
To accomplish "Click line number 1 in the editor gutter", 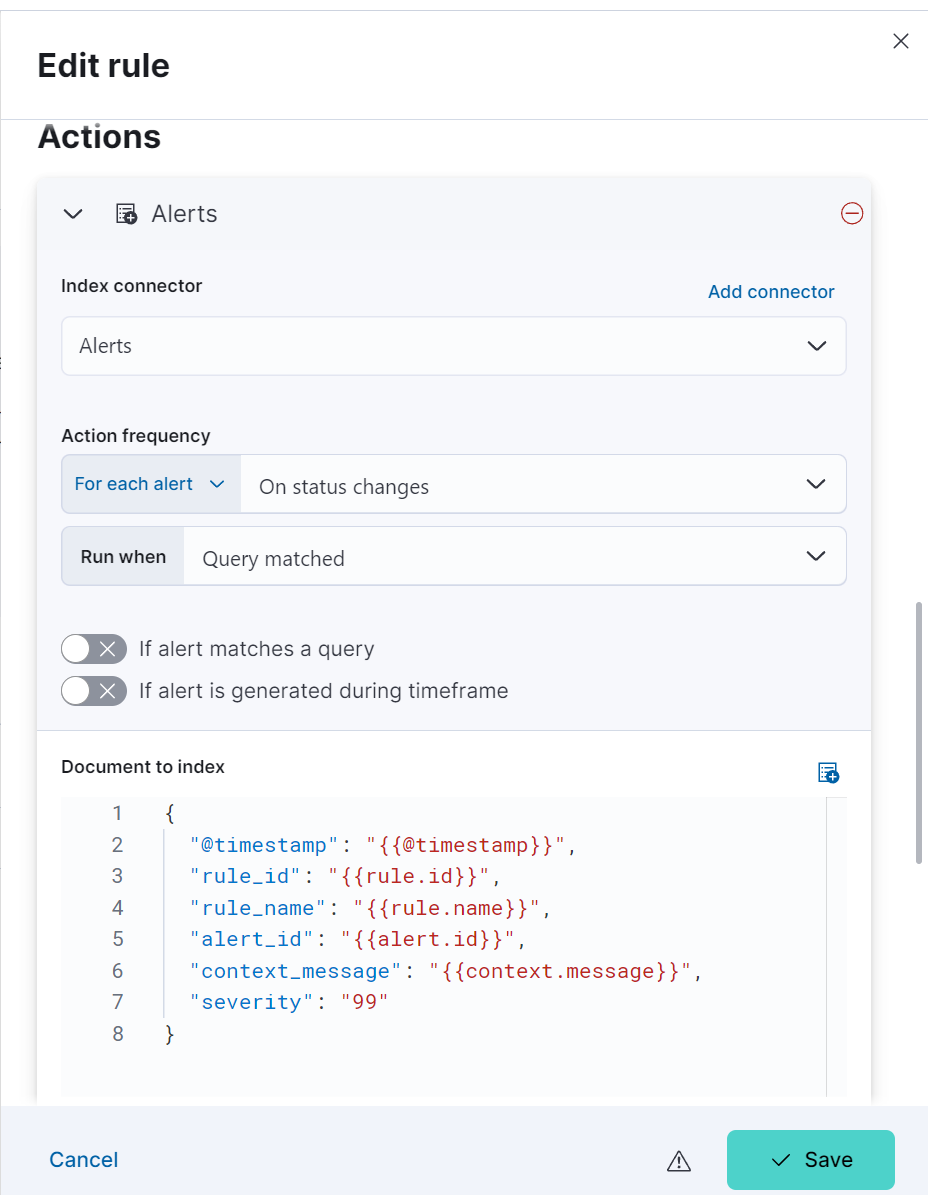I will pyautogui.click(x=118, y=813).
